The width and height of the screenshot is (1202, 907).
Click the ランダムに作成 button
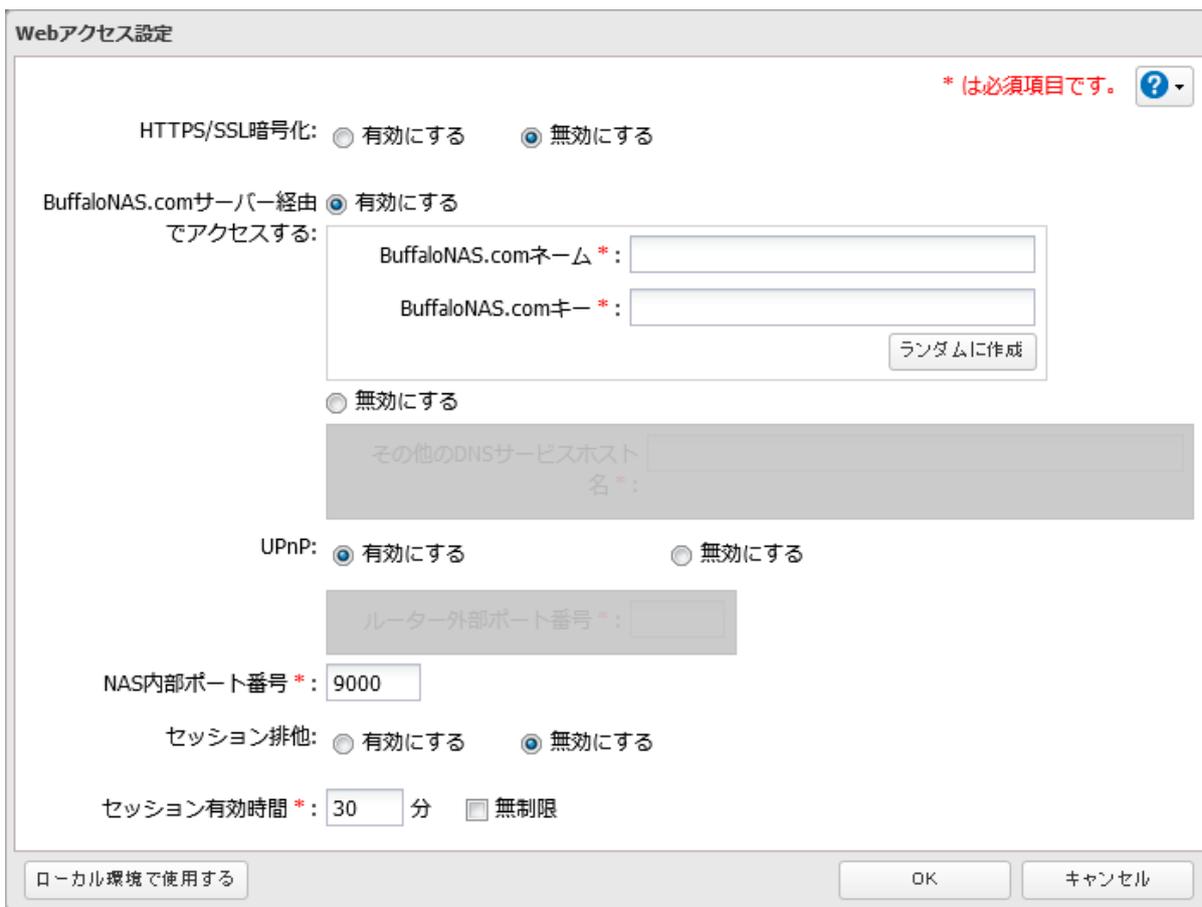pyautogui.click(x=961, y=351)
